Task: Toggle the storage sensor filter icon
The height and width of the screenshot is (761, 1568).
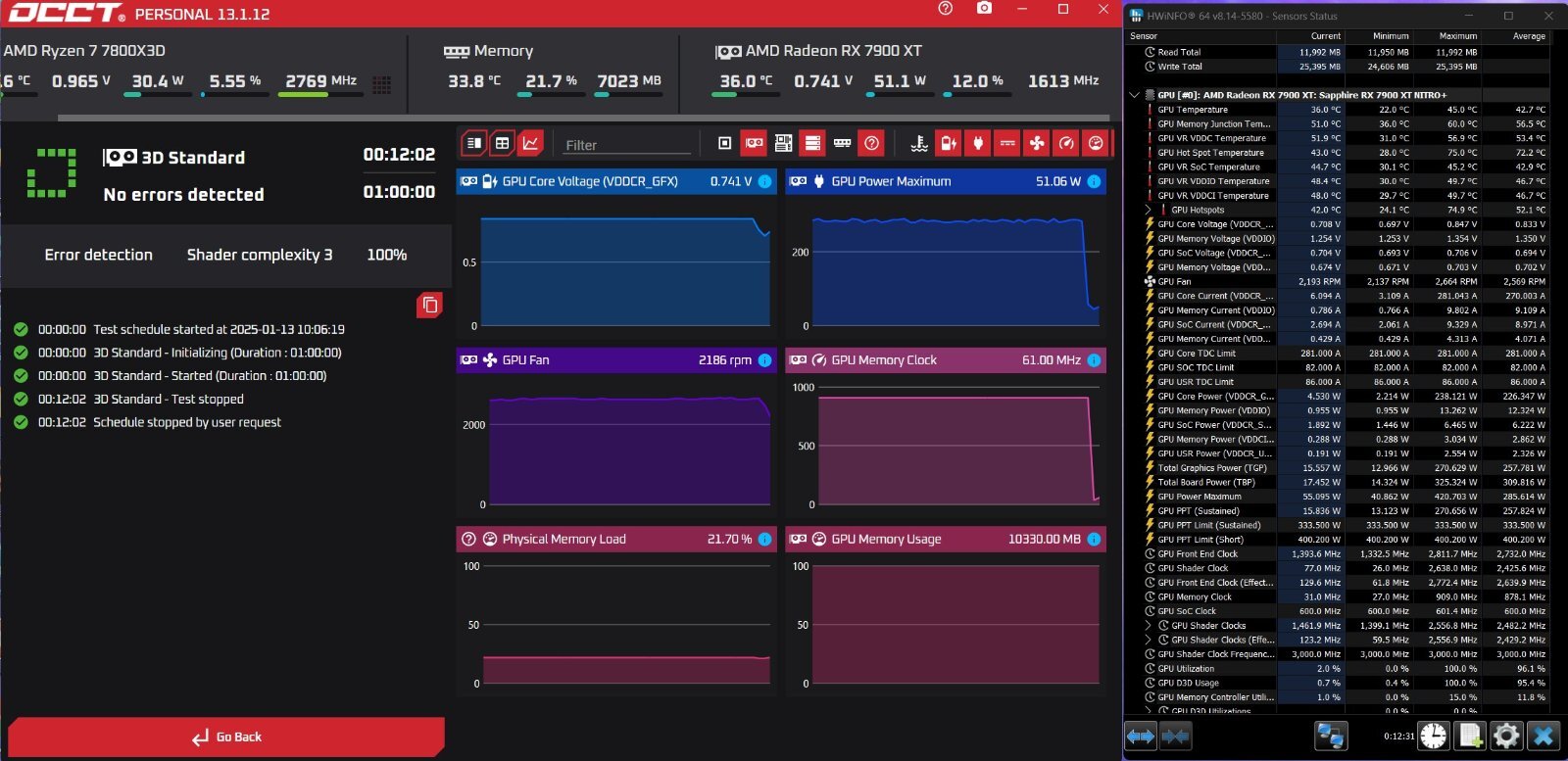Action: 812,143
